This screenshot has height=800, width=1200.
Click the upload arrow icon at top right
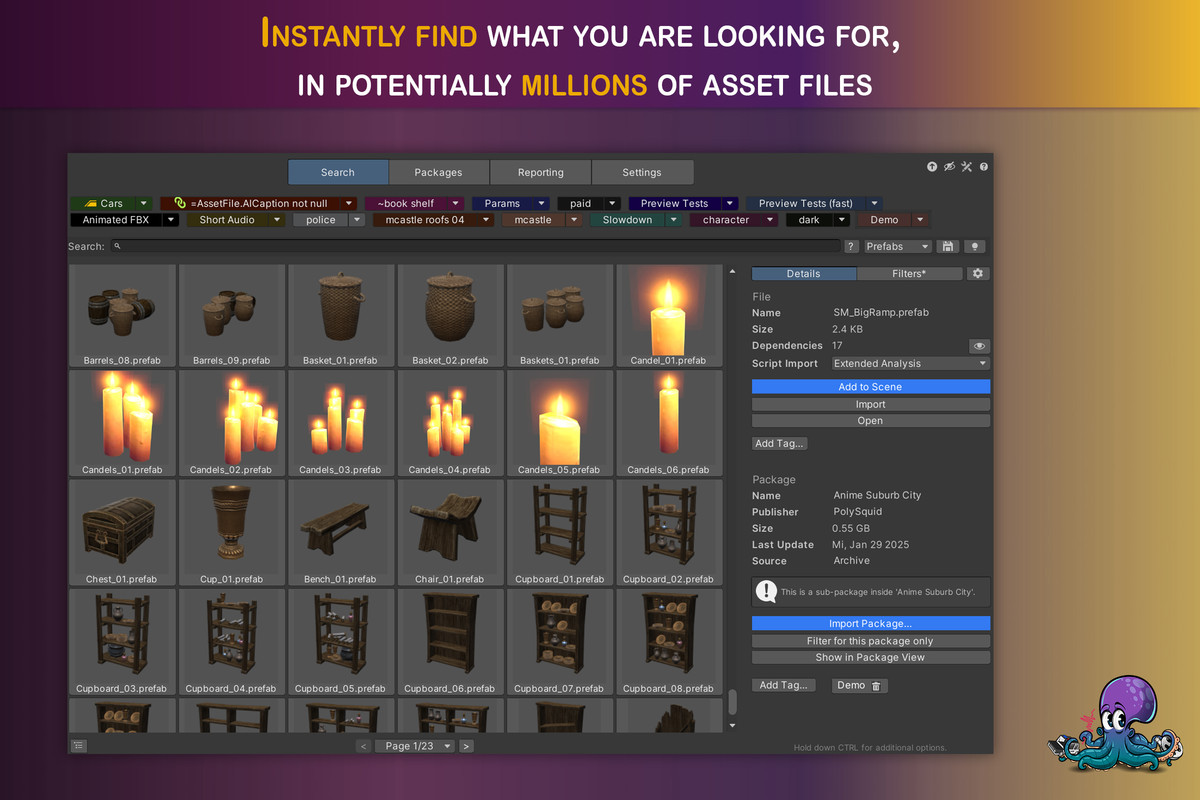point(932,166)
